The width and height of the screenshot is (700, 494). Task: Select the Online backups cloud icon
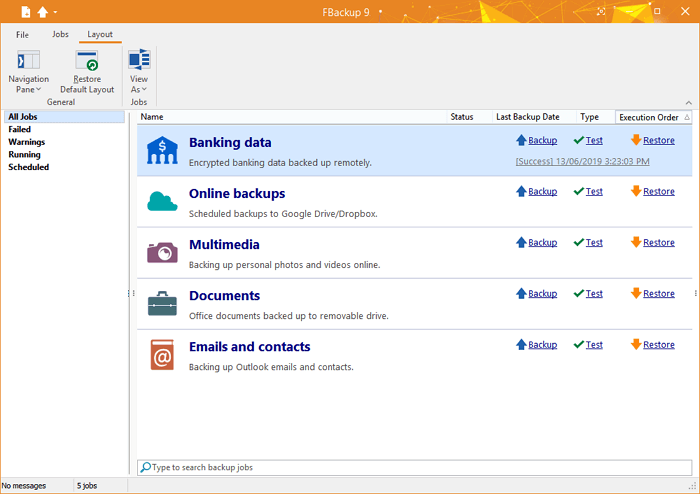162,201
